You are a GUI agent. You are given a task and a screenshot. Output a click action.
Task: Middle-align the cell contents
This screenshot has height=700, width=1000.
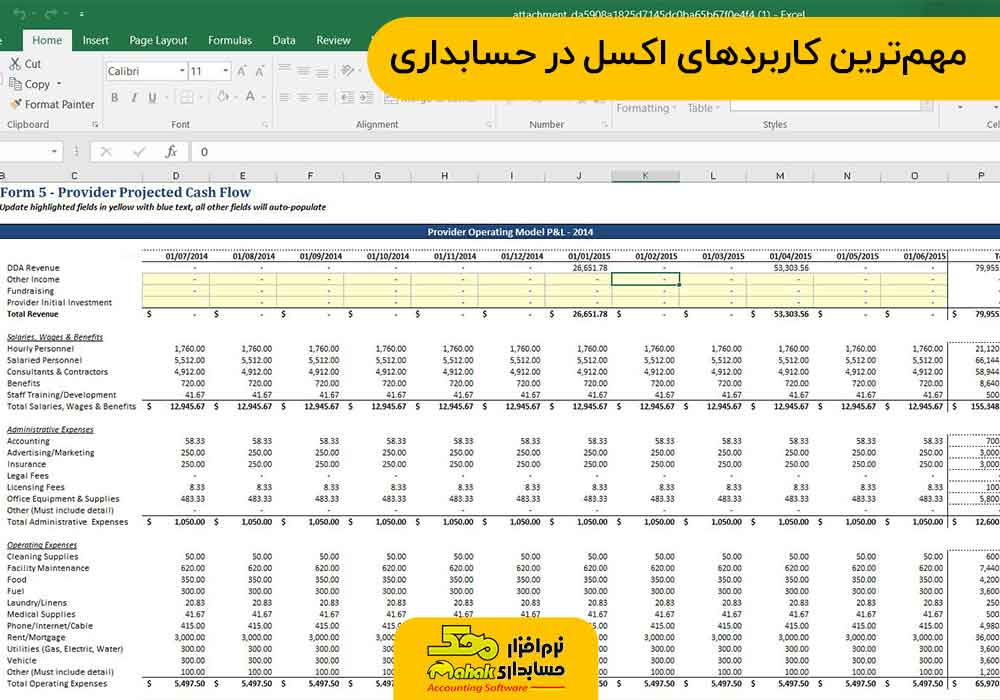[304, 71]
